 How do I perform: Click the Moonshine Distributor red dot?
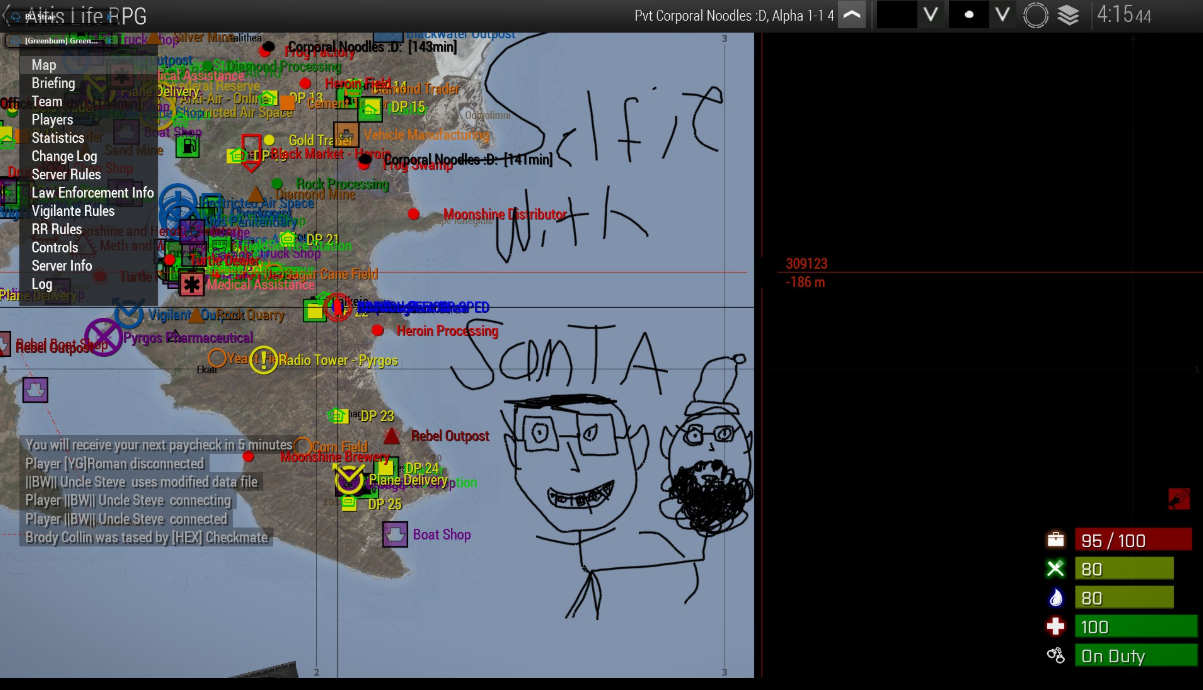(x=413, y=214)
